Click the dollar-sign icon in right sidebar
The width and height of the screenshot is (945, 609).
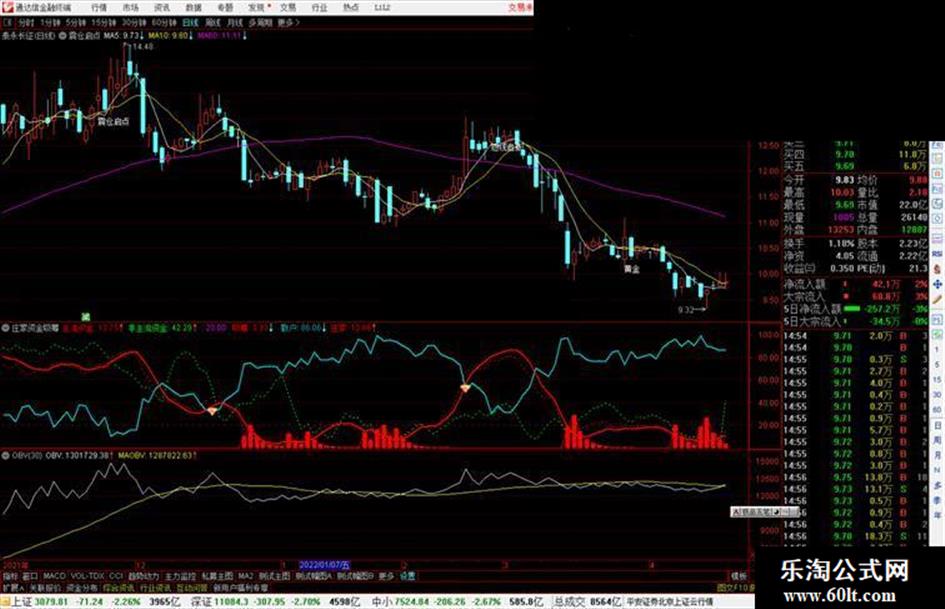[938, 268]
